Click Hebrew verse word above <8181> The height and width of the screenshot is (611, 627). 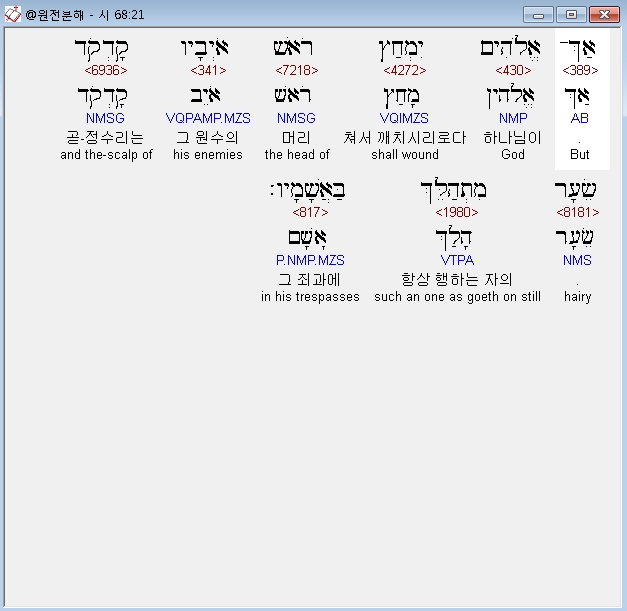[575, 190]
